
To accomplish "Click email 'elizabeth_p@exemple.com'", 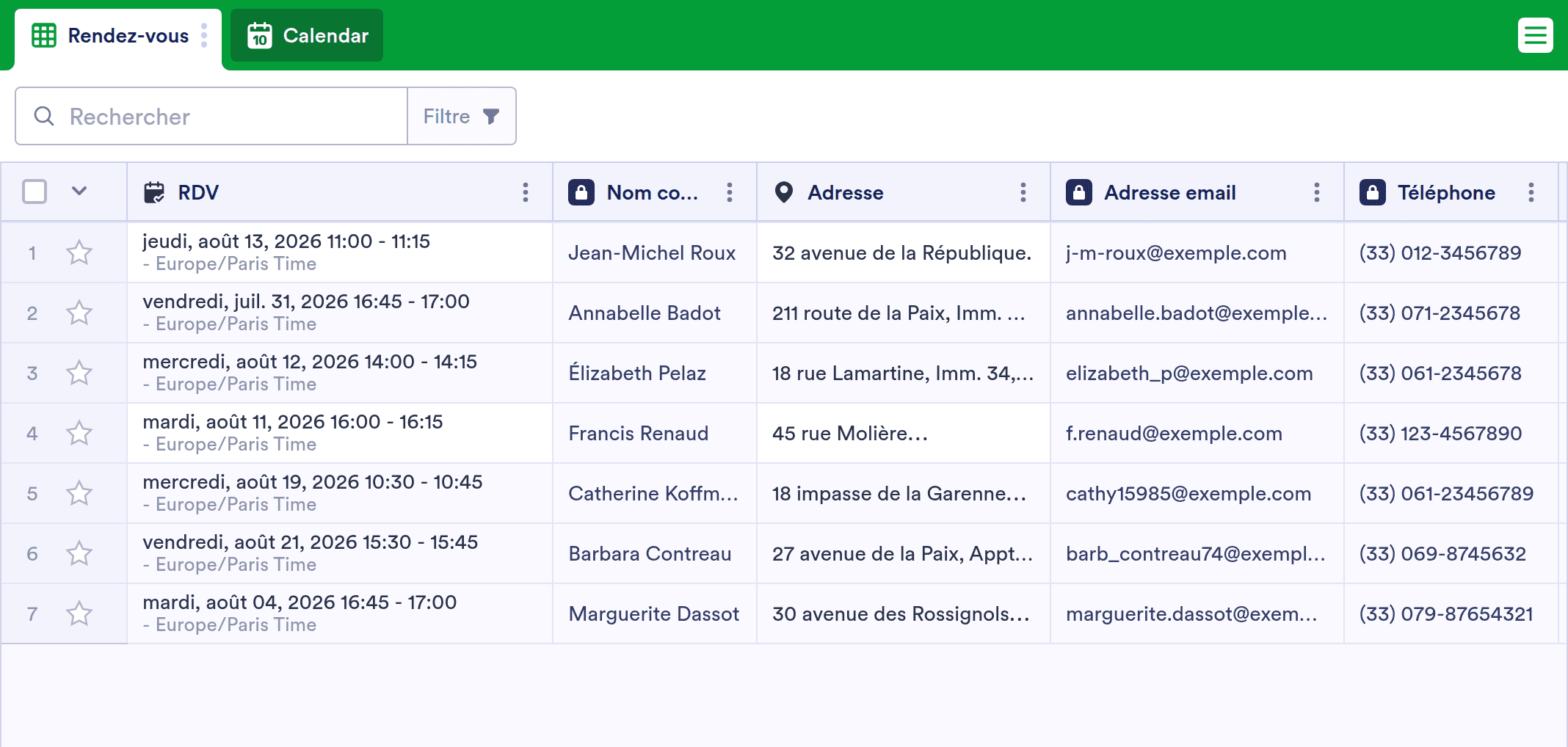I will [x=1189, y=373].
